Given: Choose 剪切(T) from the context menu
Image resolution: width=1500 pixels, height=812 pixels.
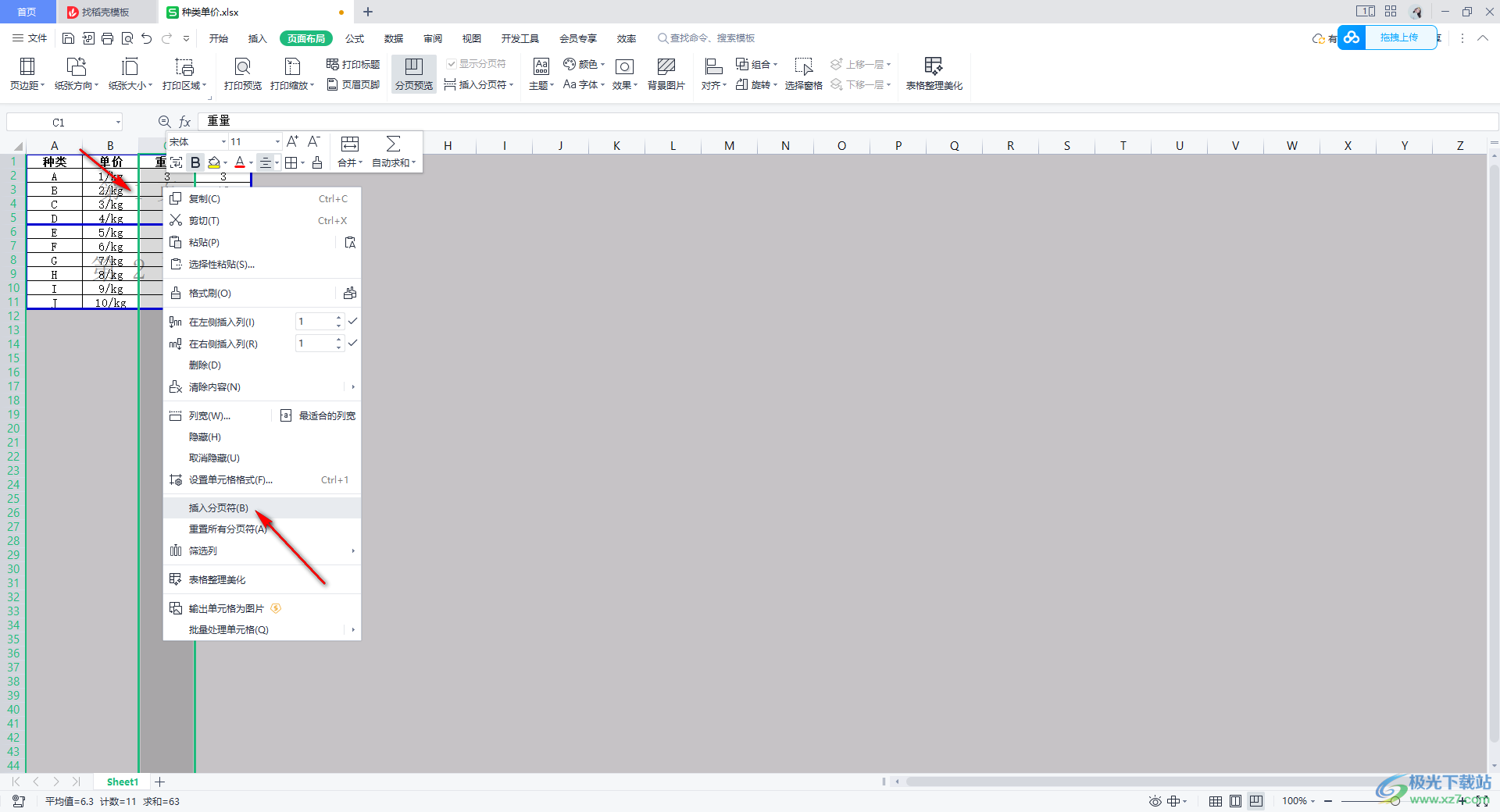Looking at the screenshot, I should tap(262, 220).
